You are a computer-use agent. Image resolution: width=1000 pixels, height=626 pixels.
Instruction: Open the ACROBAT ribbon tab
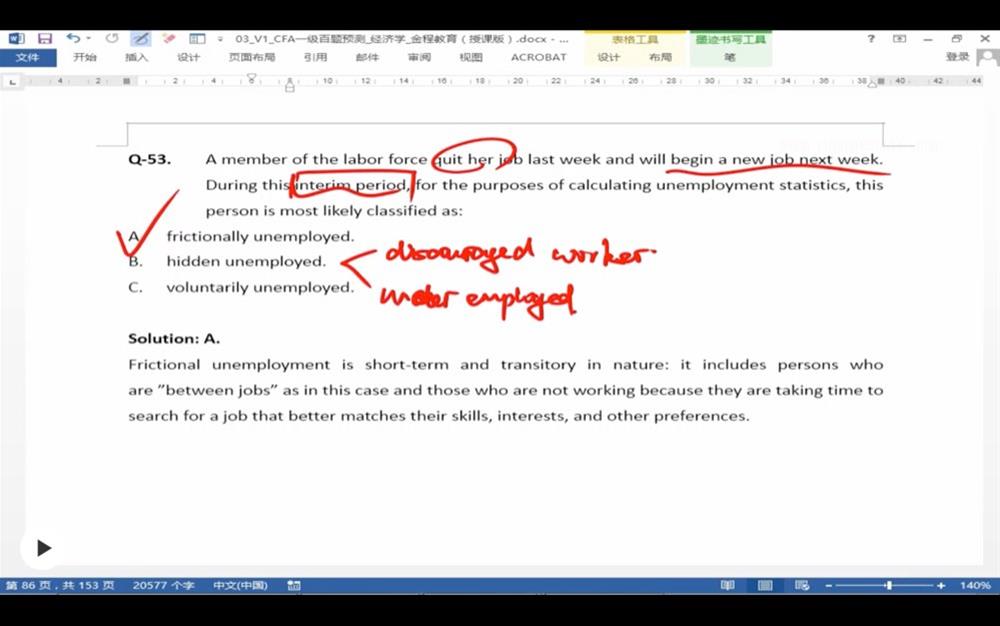538,57
